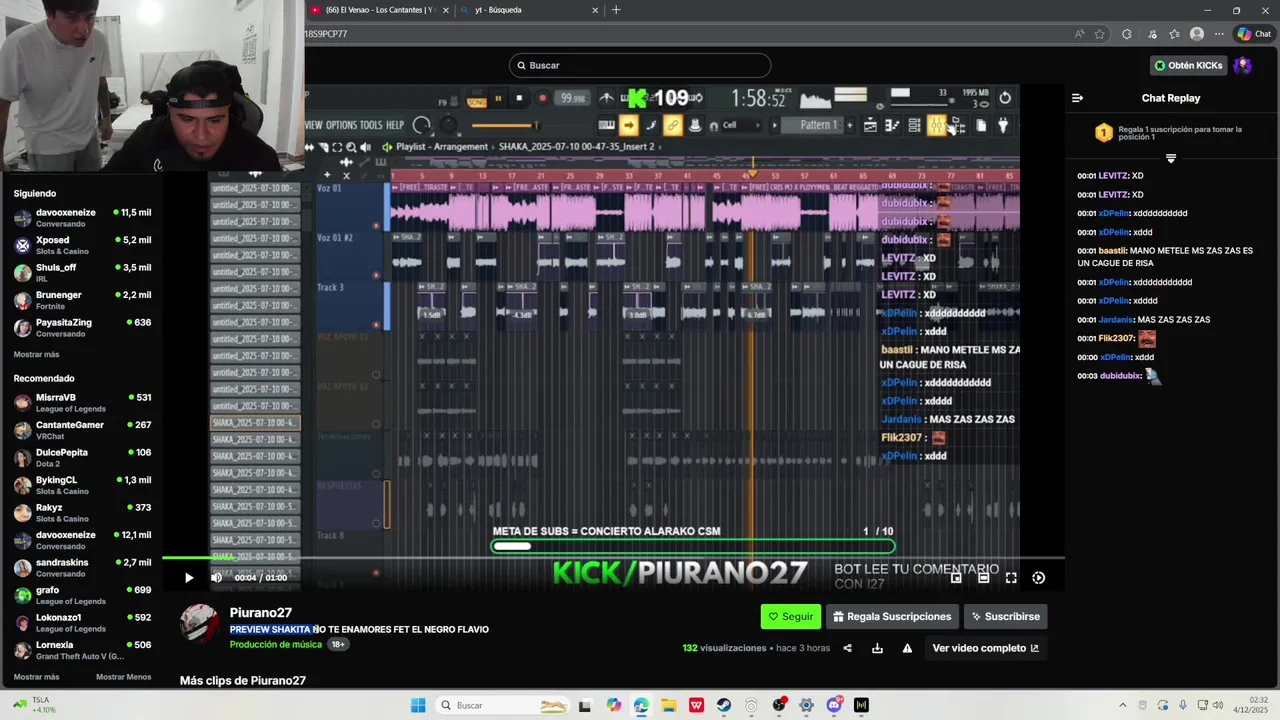Seek along the clip progress bar

pos(613,558)
